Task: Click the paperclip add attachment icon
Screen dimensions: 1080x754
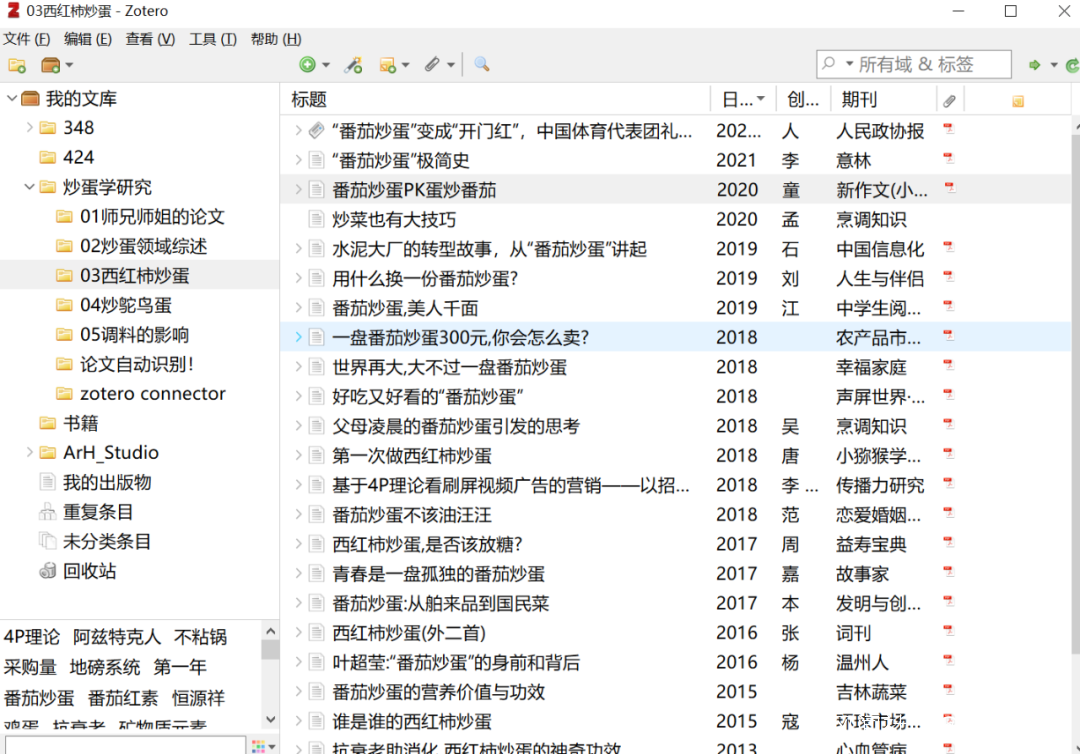Action: pyautogui.click(x=432, y=65)
